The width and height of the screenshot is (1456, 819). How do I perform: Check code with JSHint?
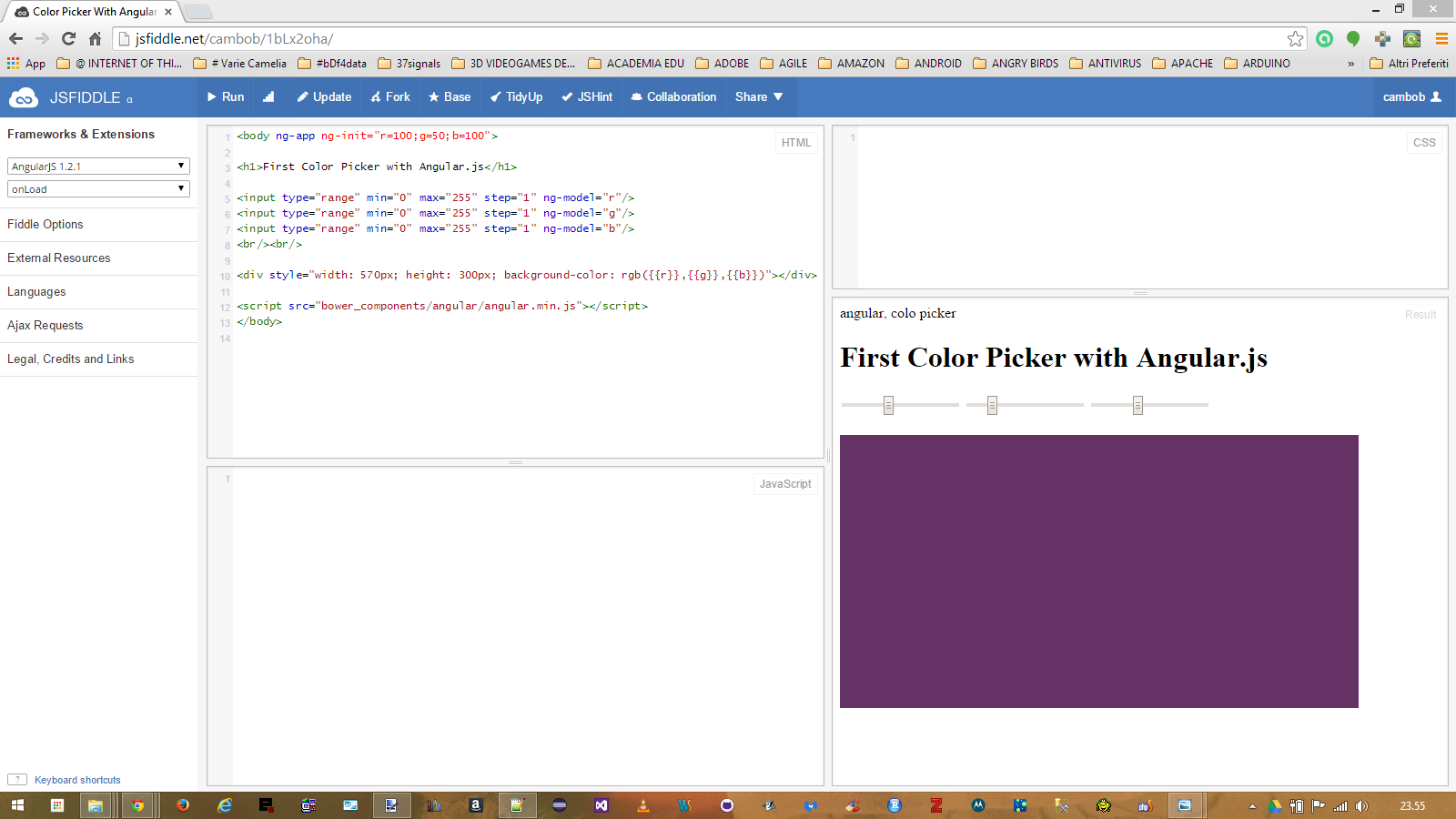point(587,97)
